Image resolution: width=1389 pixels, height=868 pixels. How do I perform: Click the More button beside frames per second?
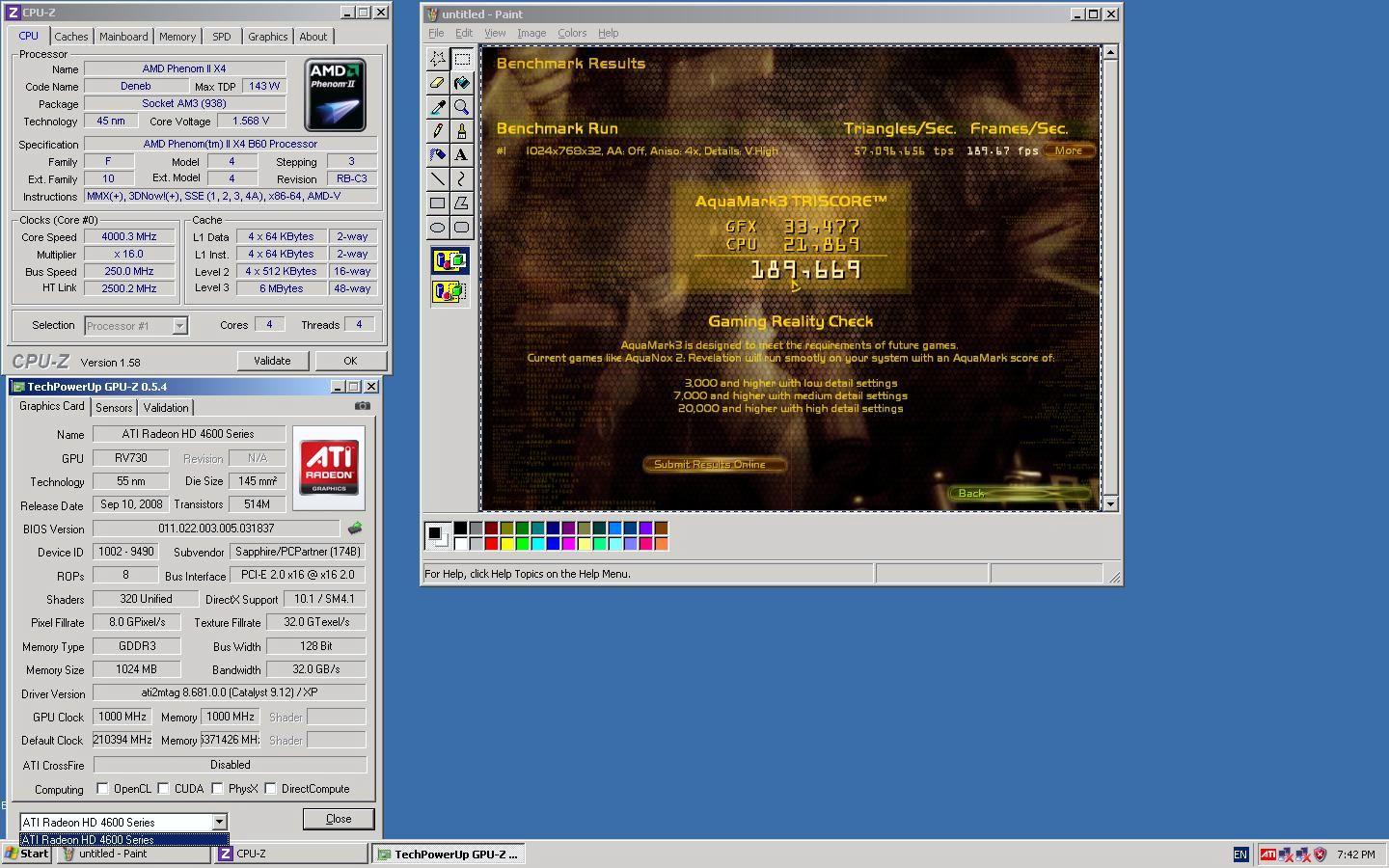click(1068, 150)
